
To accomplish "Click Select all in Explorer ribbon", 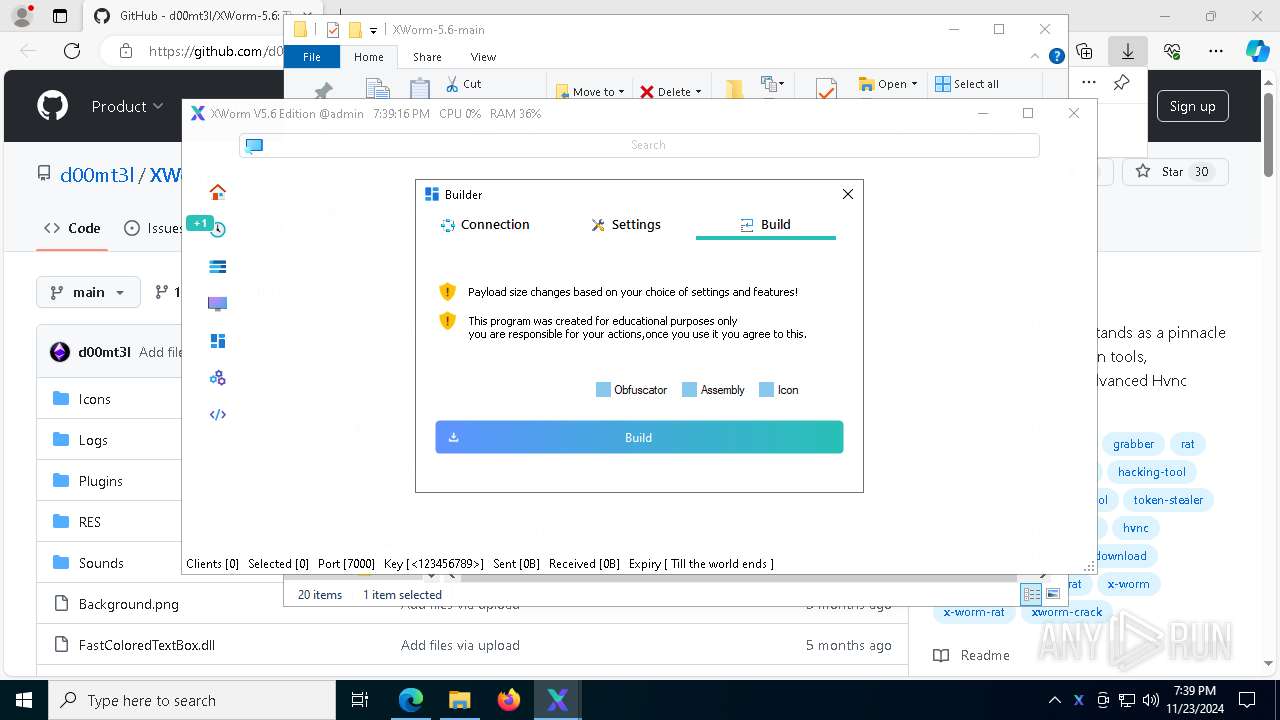I will 967,84.
